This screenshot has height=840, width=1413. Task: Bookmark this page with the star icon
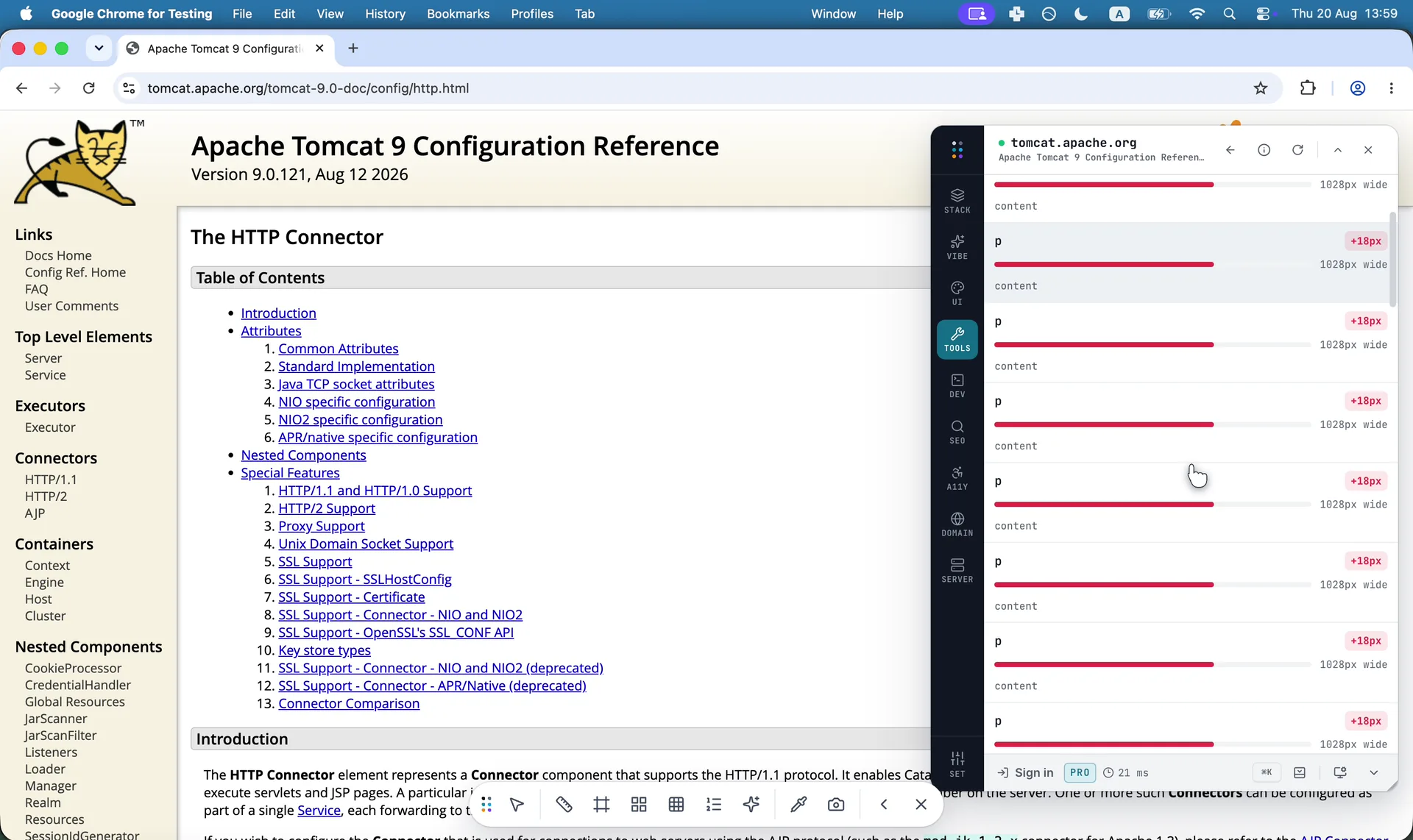point(1261,88)
